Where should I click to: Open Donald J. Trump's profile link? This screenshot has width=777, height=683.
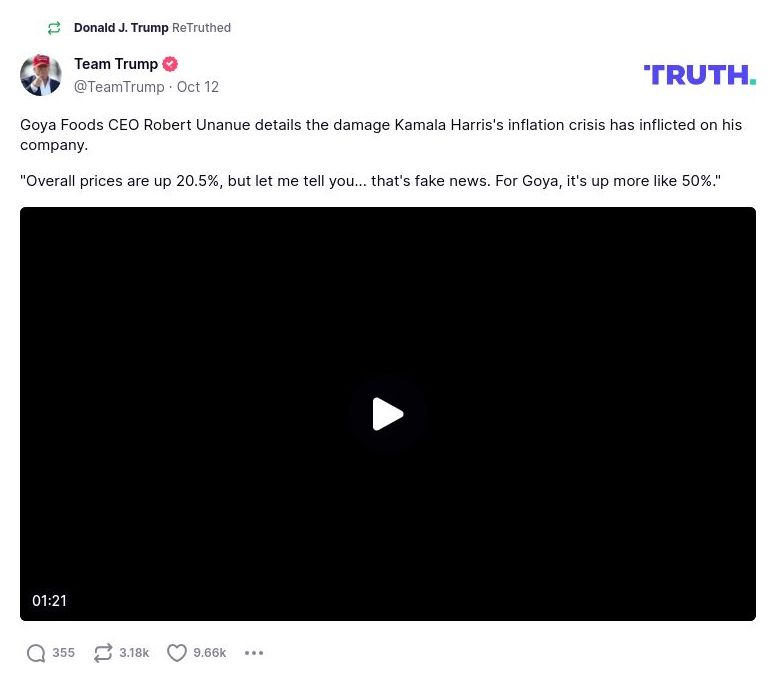[x=121, y=28]
